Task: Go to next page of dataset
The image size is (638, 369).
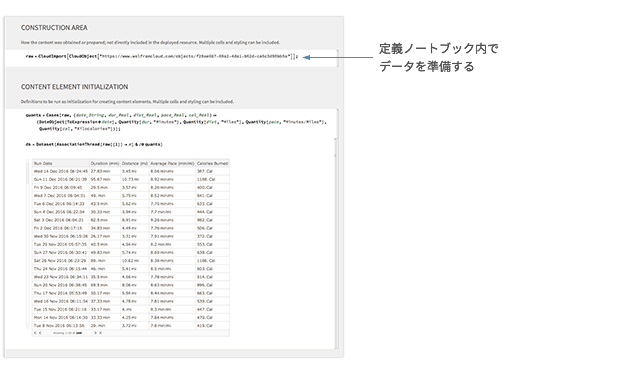Action: pos(95,333)
